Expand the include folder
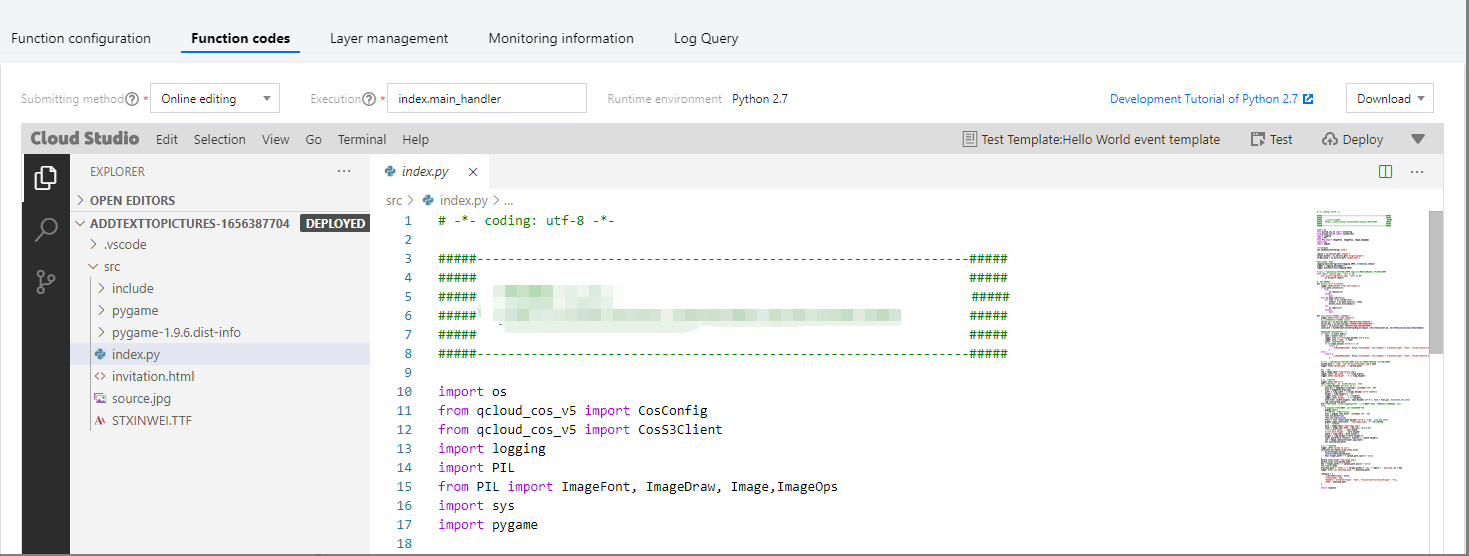The height and width of the screenshot is (556, 1469). (x=132, y=288)
